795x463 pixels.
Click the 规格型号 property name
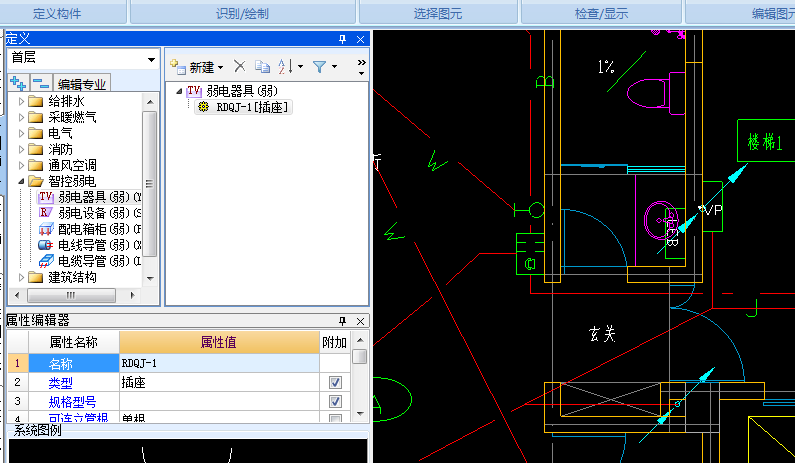coord(73,402)
